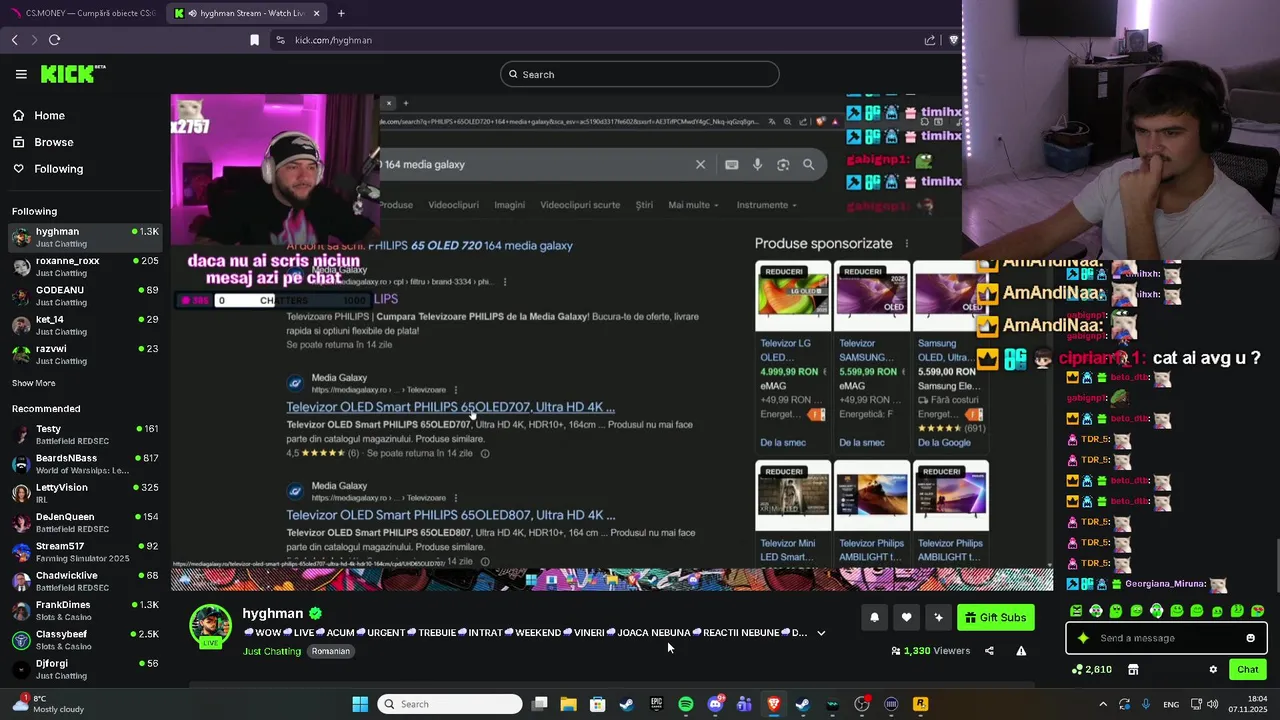This screenshot has height=720, width=1280.
Task: Click the Windows taskbar Search box
Action: click(x=450, y=704)
